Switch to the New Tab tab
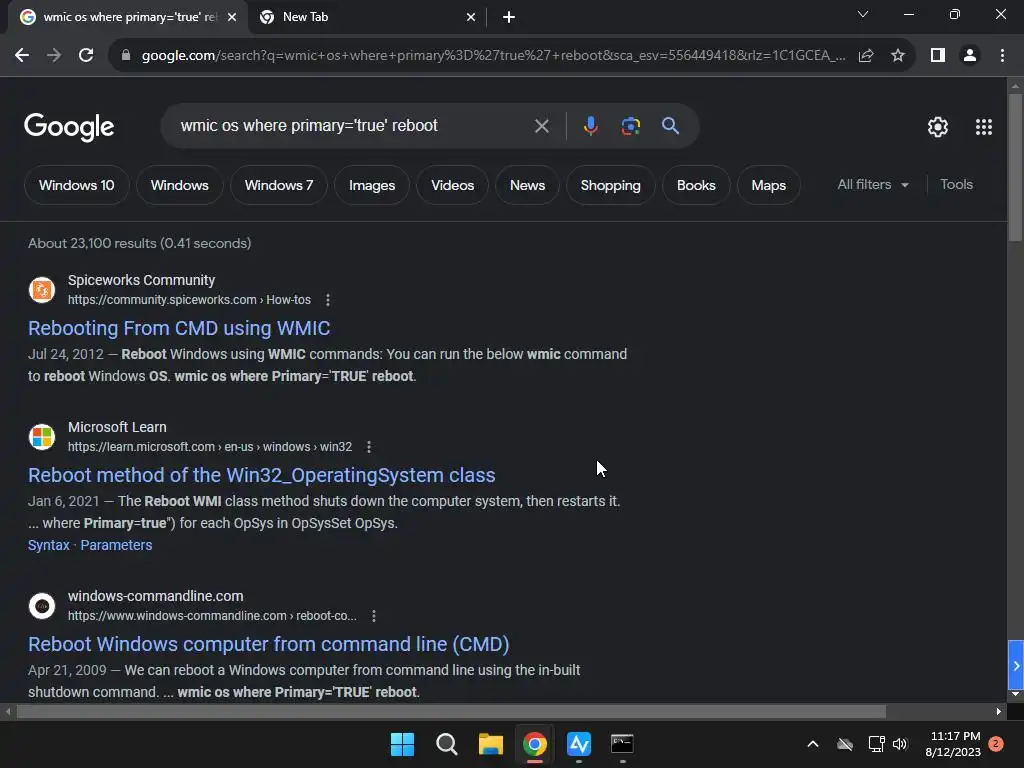 366,17
